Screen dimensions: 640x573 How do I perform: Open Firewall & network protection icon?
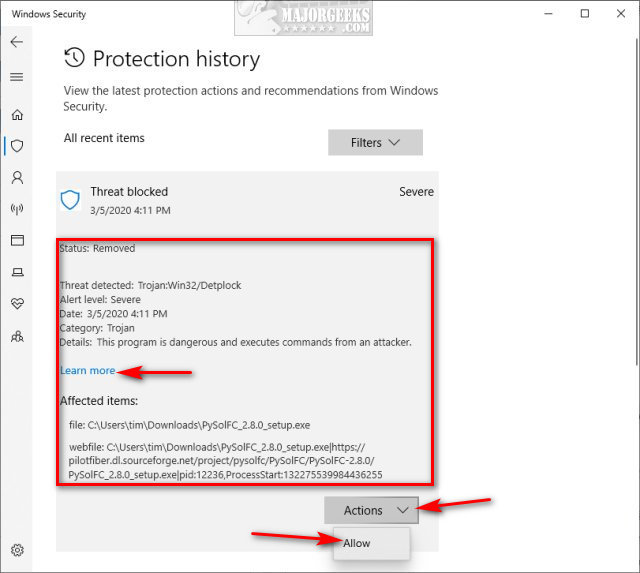pos(17,209)
